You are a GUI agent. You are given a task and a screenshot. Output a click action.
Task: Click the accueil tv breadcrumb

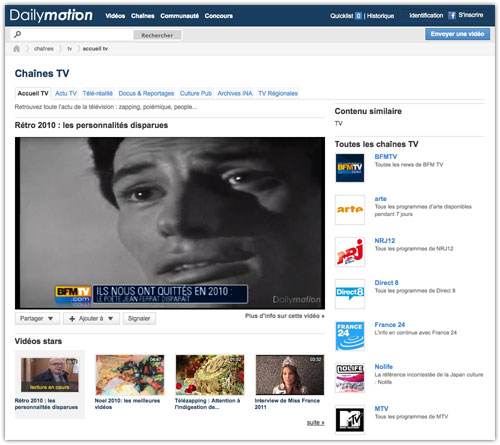(95, 49)
